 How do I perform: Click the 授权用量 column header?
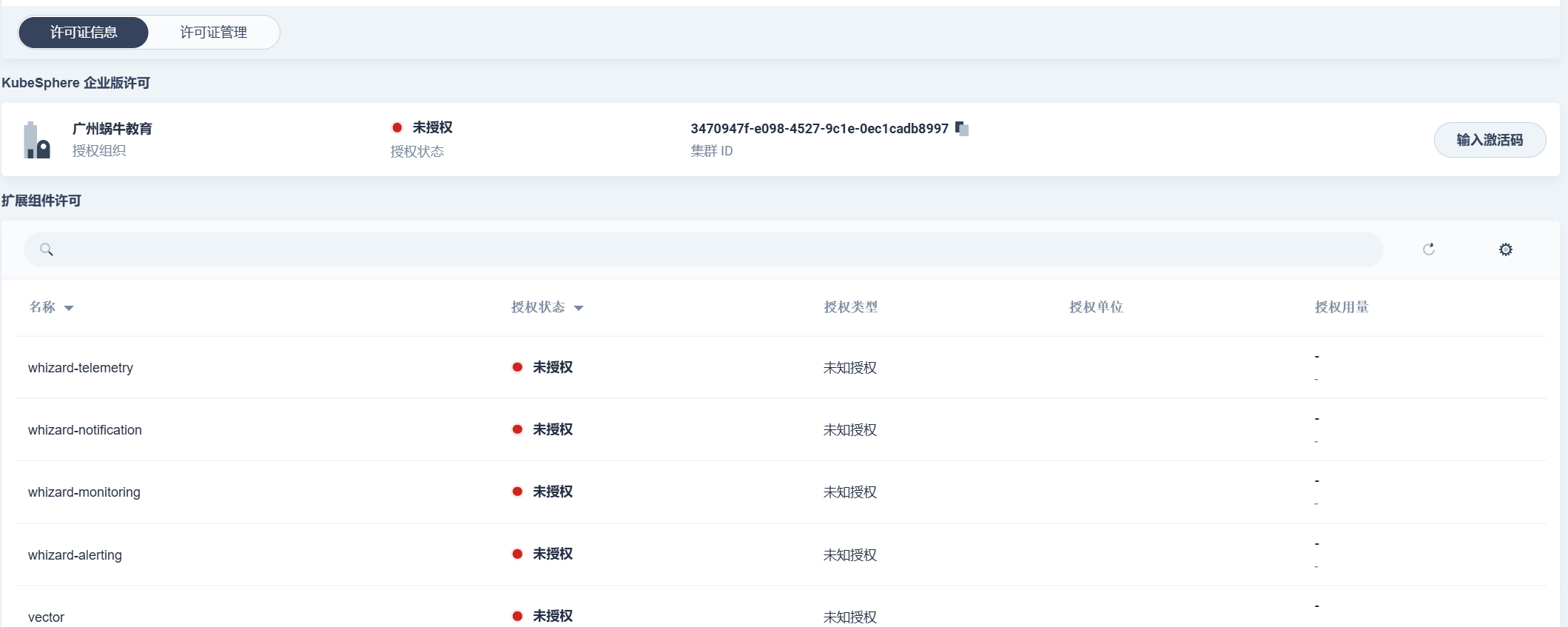[1342, 307]
